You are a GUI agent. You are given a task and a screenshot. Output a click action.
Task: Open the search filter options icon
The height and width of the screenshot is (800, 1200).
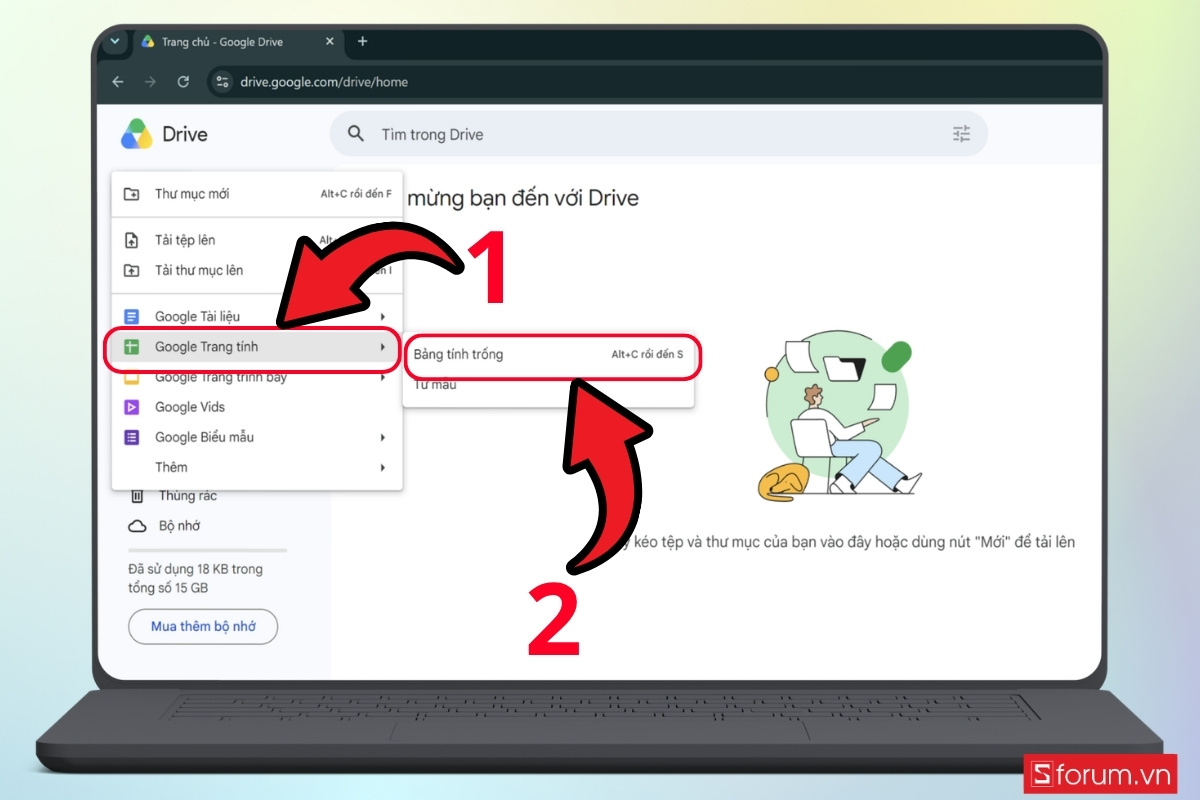coord(961,134)
